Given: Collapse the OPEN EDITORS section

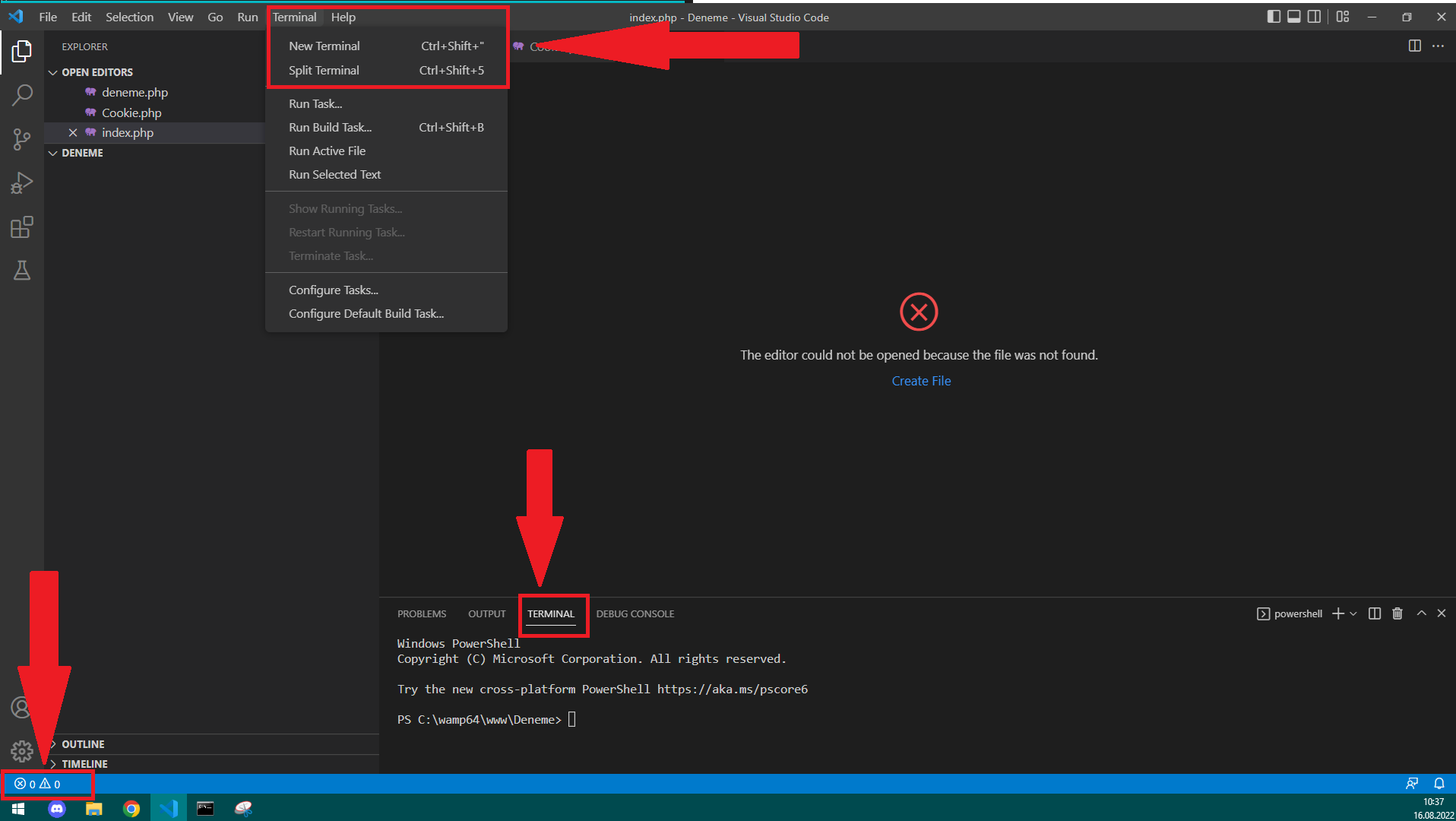Looking at the screenshot, I should tap(52, 71).
